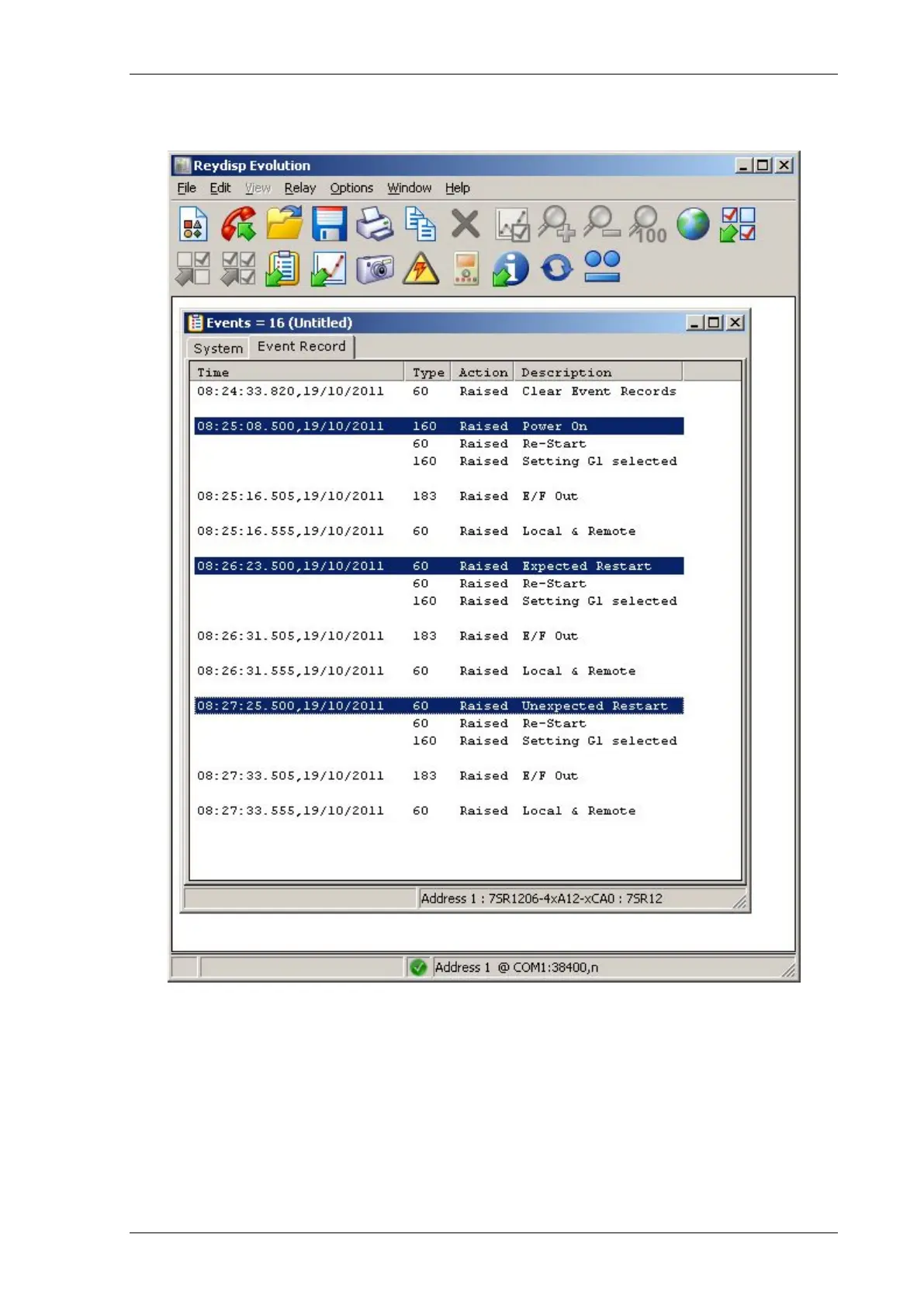Print with the printer toolbar icon
Screen dimensions: 924x1307
[x=375, y=224]
